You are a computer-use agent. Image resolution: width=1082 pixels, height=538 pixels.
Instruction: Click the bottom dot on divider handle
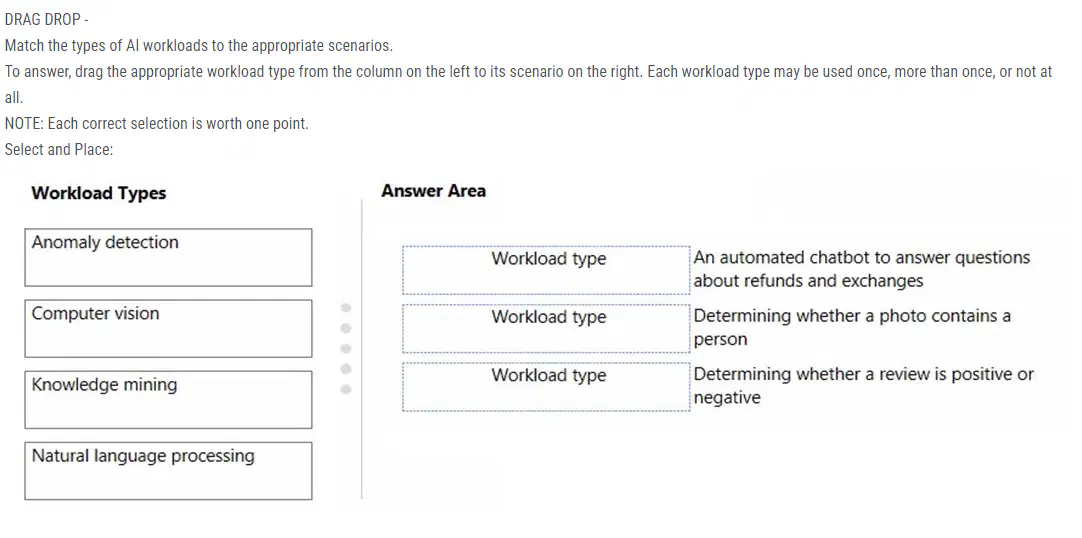click(346, 389)
